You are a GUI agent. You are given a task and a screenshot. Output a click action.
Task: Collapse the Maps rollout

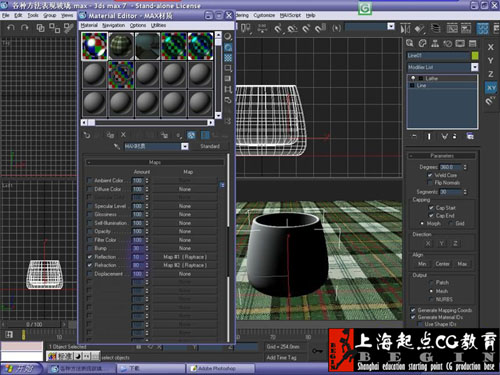(155, 162)
